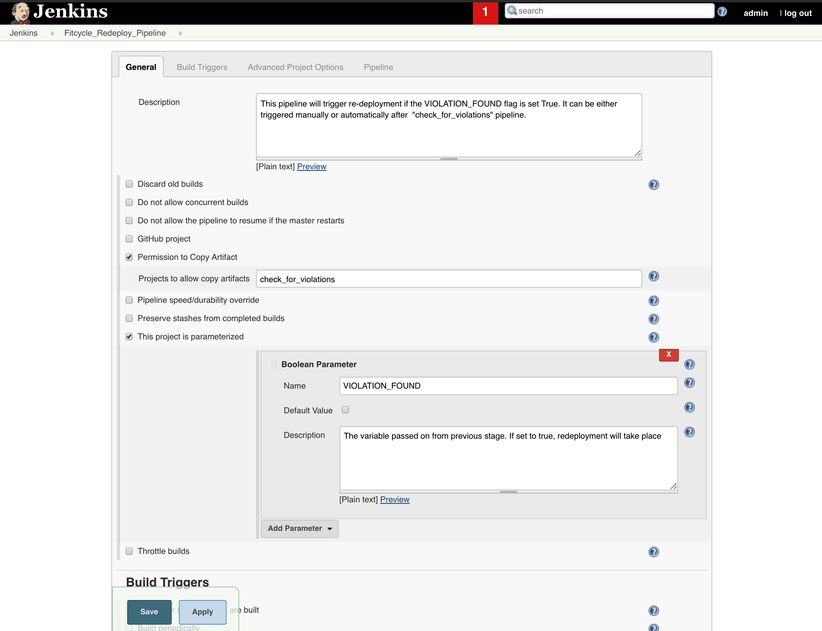Open help for Boolean Parameter header

coord(690,364)
